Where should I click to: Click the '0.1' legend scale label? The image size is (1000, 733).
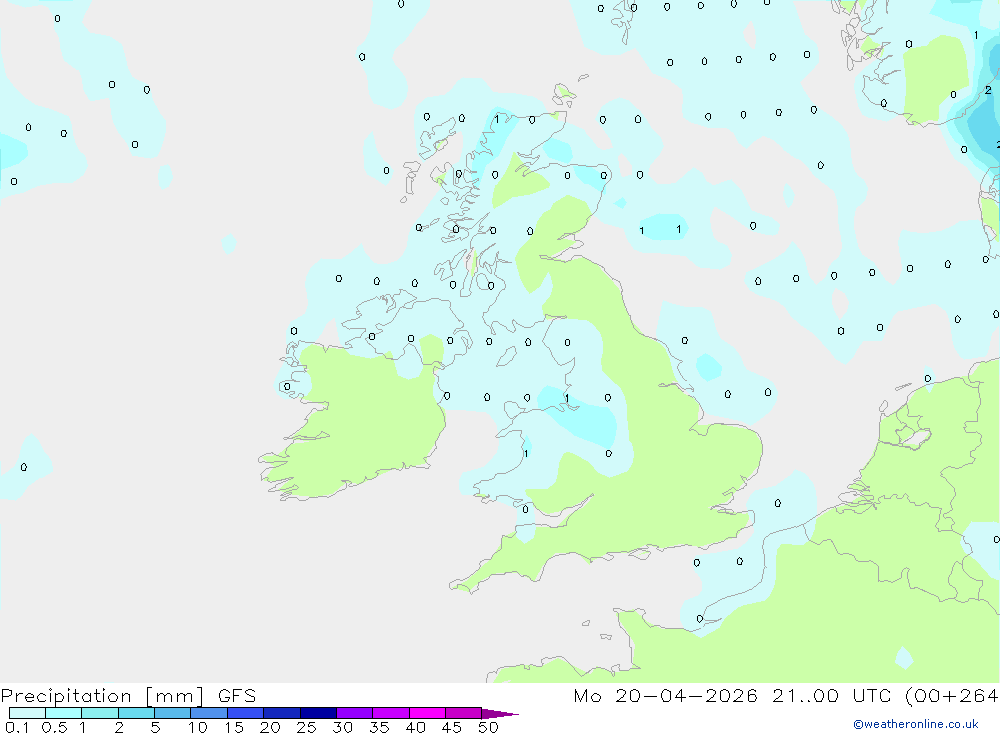(x=17, y=727)
